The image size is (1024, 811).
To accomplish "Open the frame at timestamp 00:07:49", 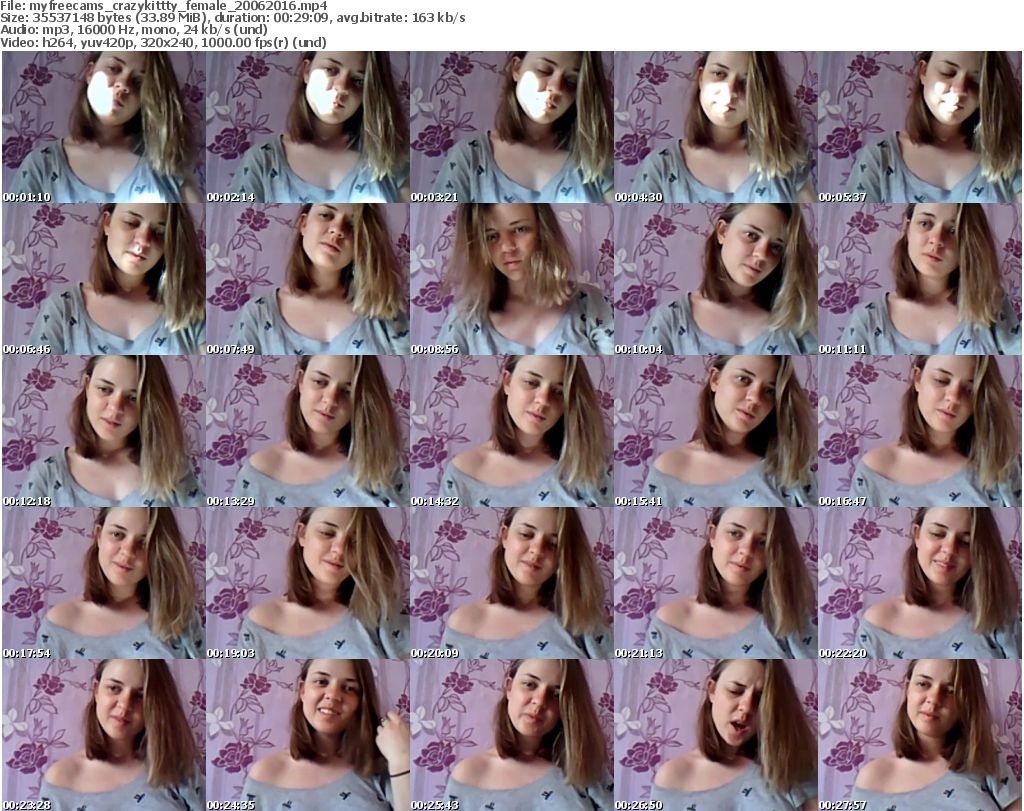I will tap(308, 279).
